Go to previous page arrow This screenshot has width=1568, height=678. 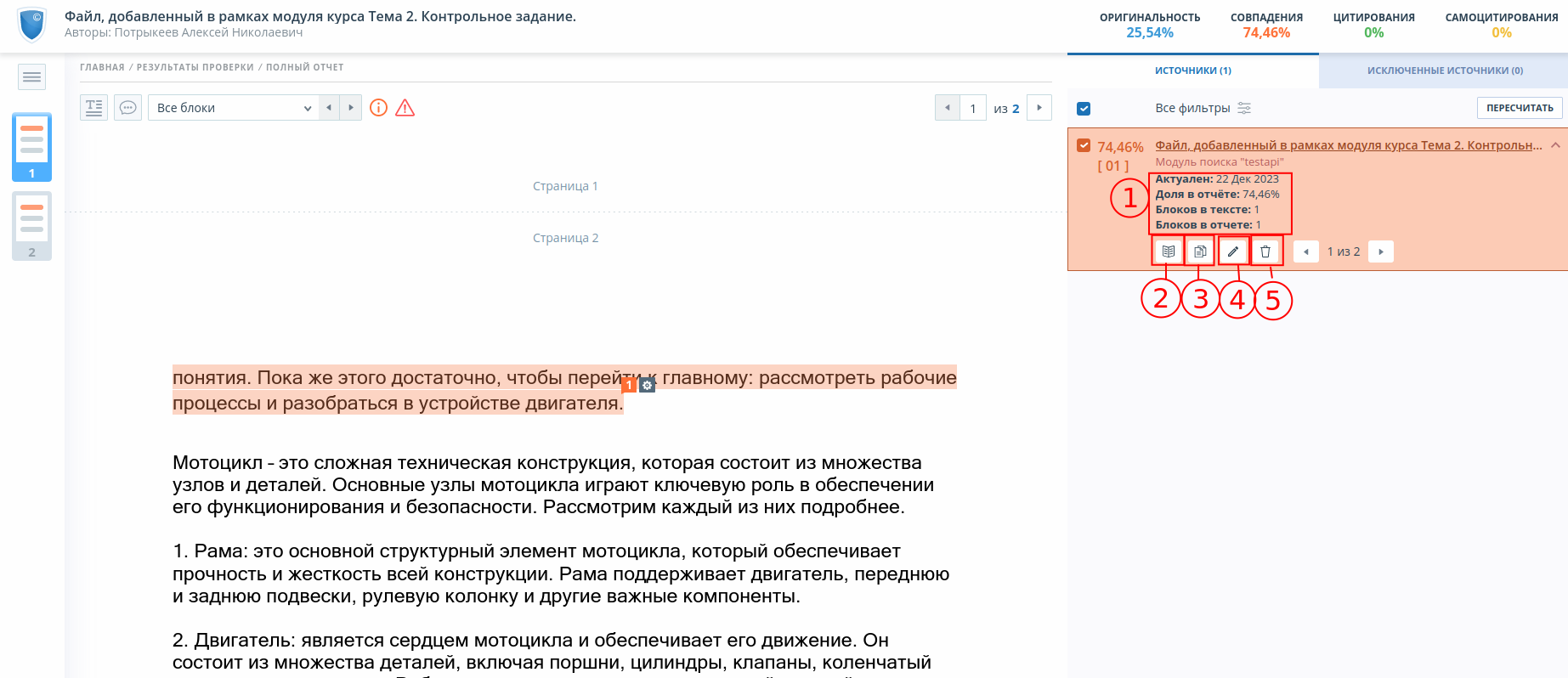948,108
